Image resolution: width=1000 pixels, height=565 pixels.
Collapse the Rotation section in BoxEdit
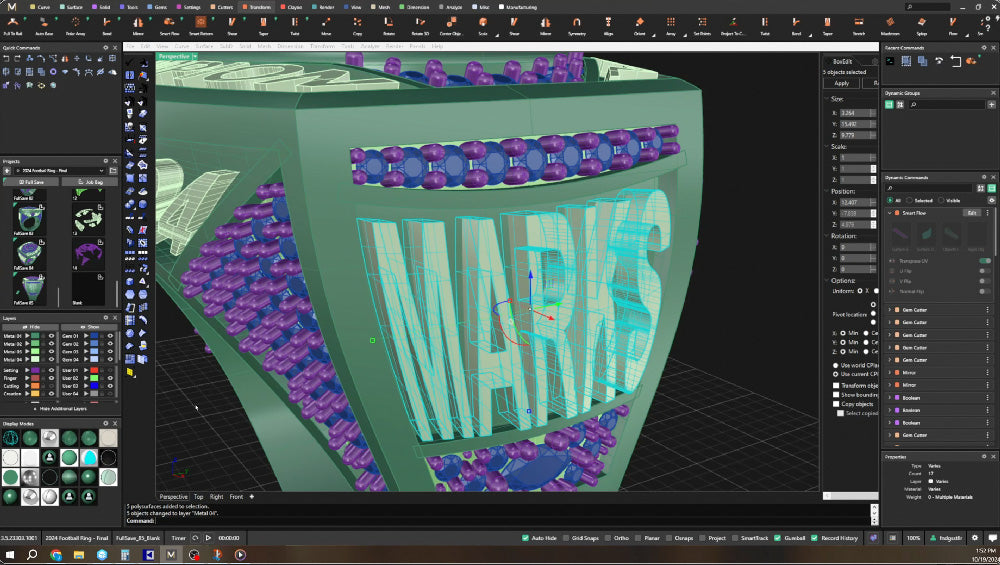click(x=826, y=236)
